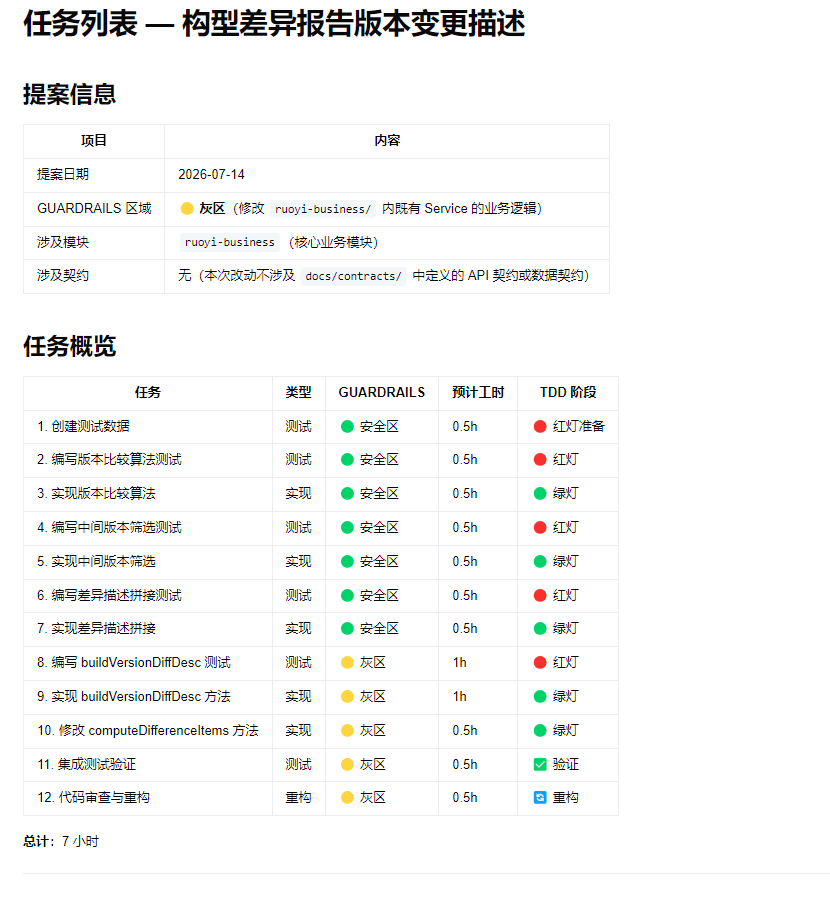
Task: Click red 红灯 dot in 编写中间版本筛选测试 row
Action: (x=540, y=528)
